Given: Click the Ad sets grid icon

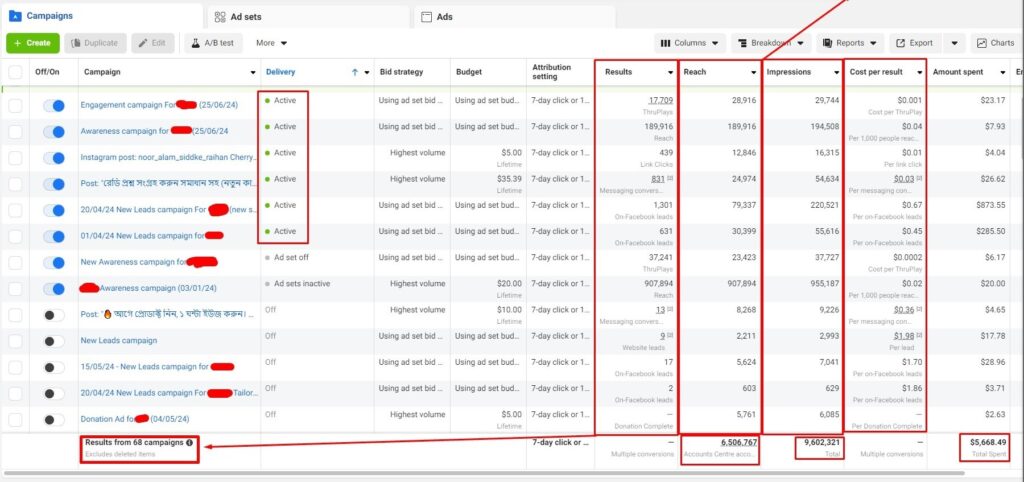Looking at the screenshot, I should (220, 17).
